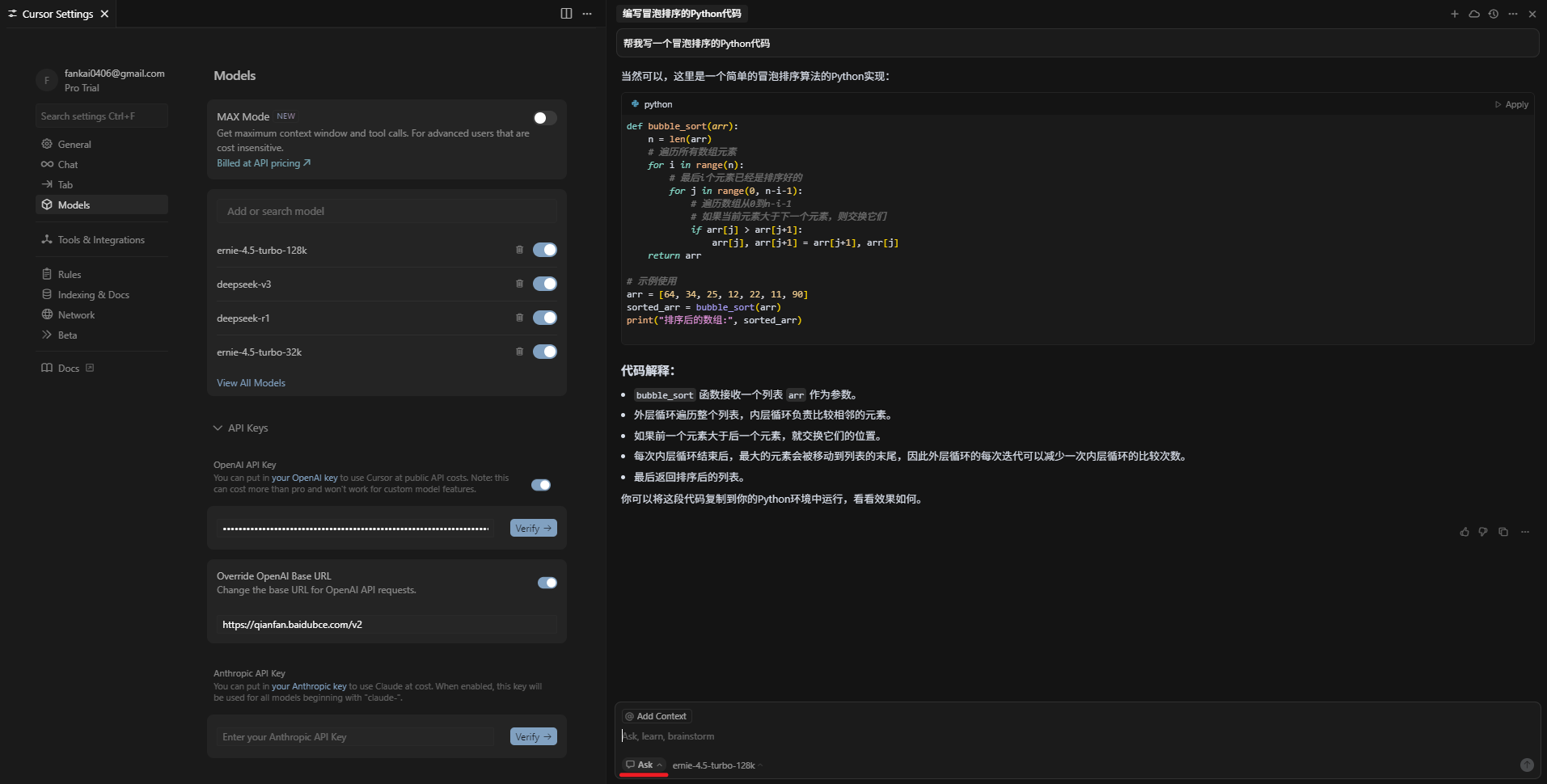The height and width of the screenshot is (784, 1547).
Task: Click the OpenAI API key masked field
Action: [356, 528]
